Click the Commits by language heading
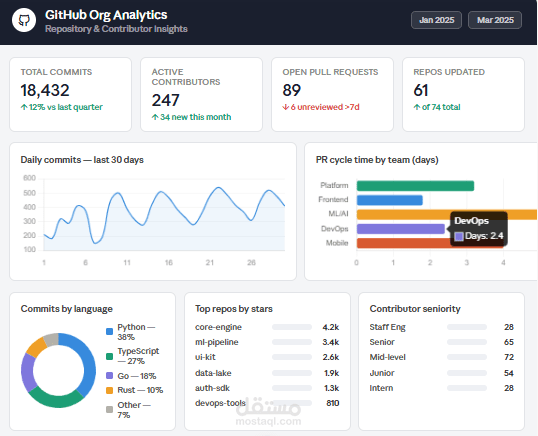Screen dimensions: 538x436 (67, 309)
